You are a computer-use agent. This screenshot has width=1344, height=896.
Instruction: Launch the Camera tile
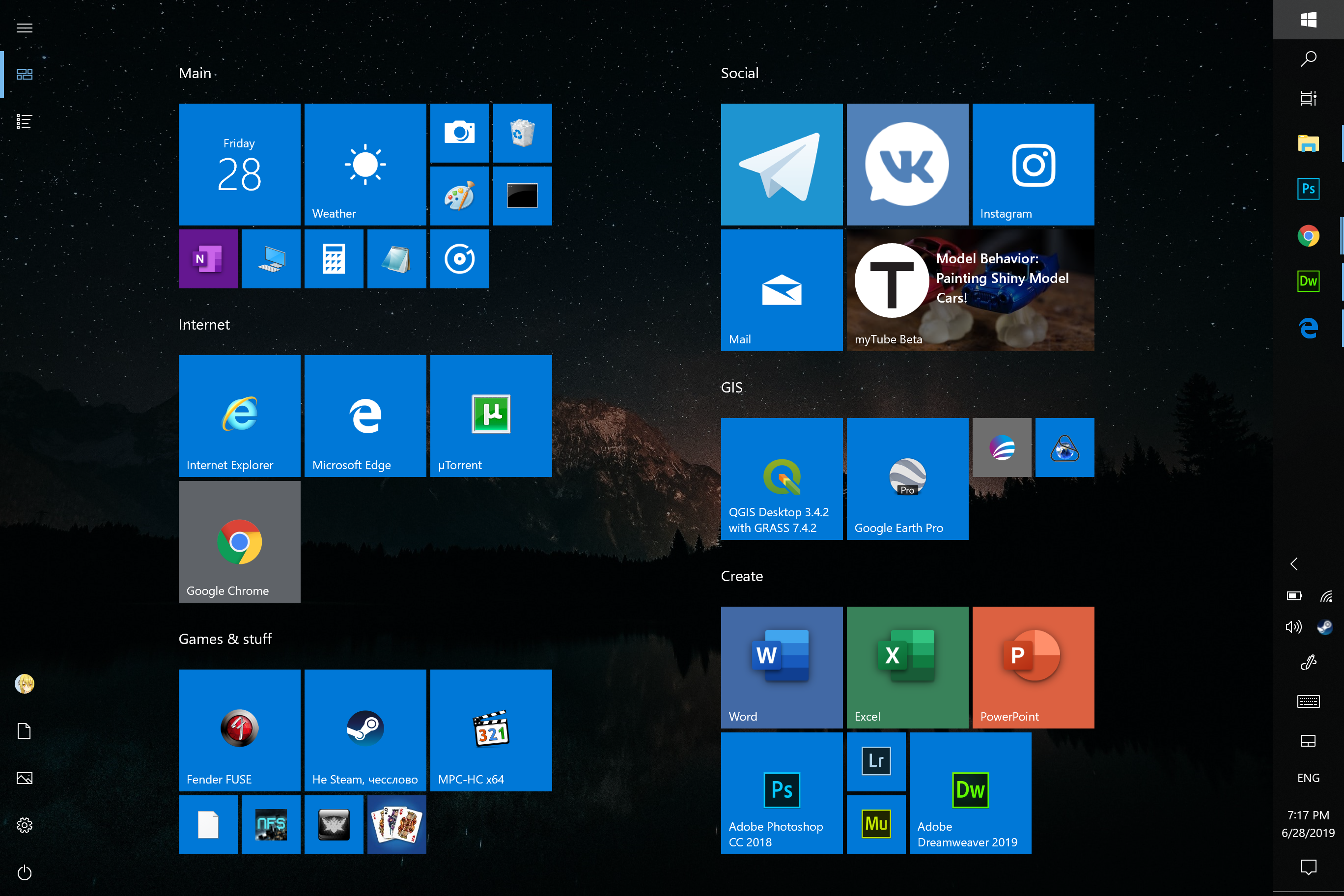coord(459,133)
